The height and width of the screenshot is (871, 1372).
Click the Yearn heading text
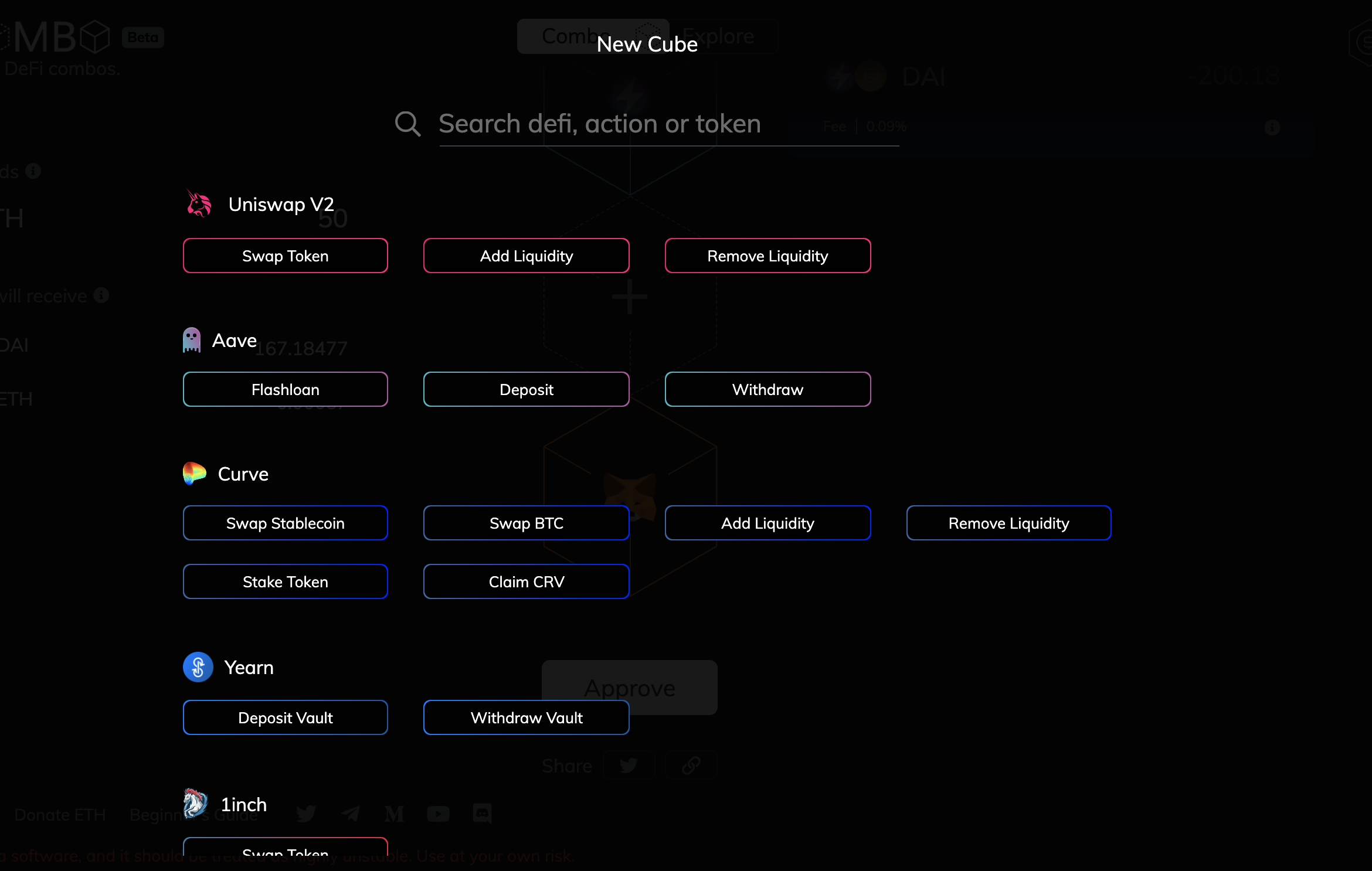click(249, 668)
